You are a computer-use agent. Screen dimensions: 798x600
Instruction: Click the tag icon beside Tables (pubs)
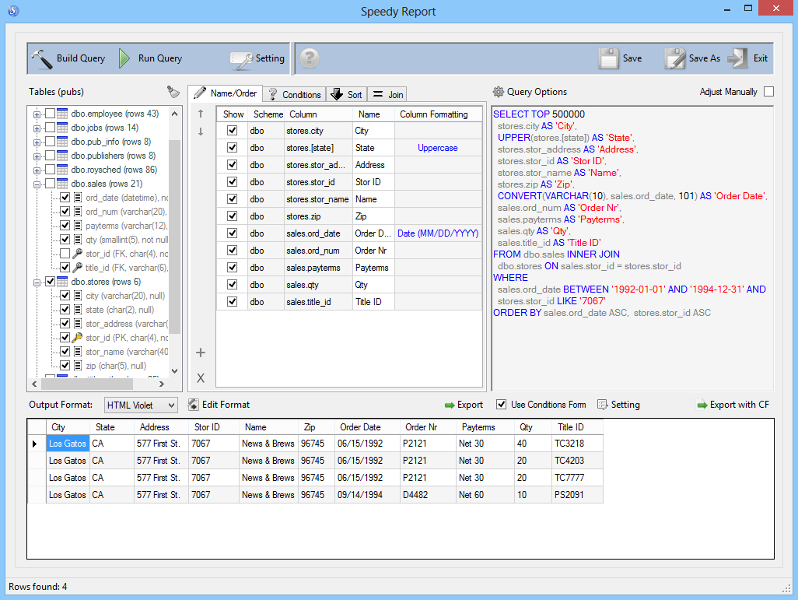coord(173,92)
